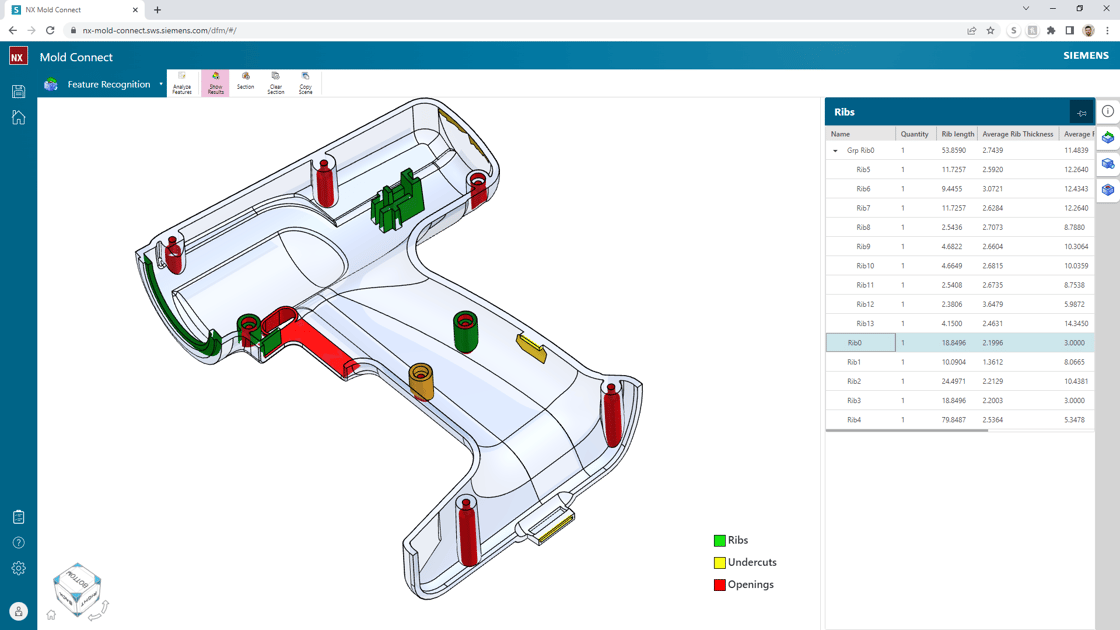Toggle the Show Results button
Screen dimensions: 1120x630
215,82
